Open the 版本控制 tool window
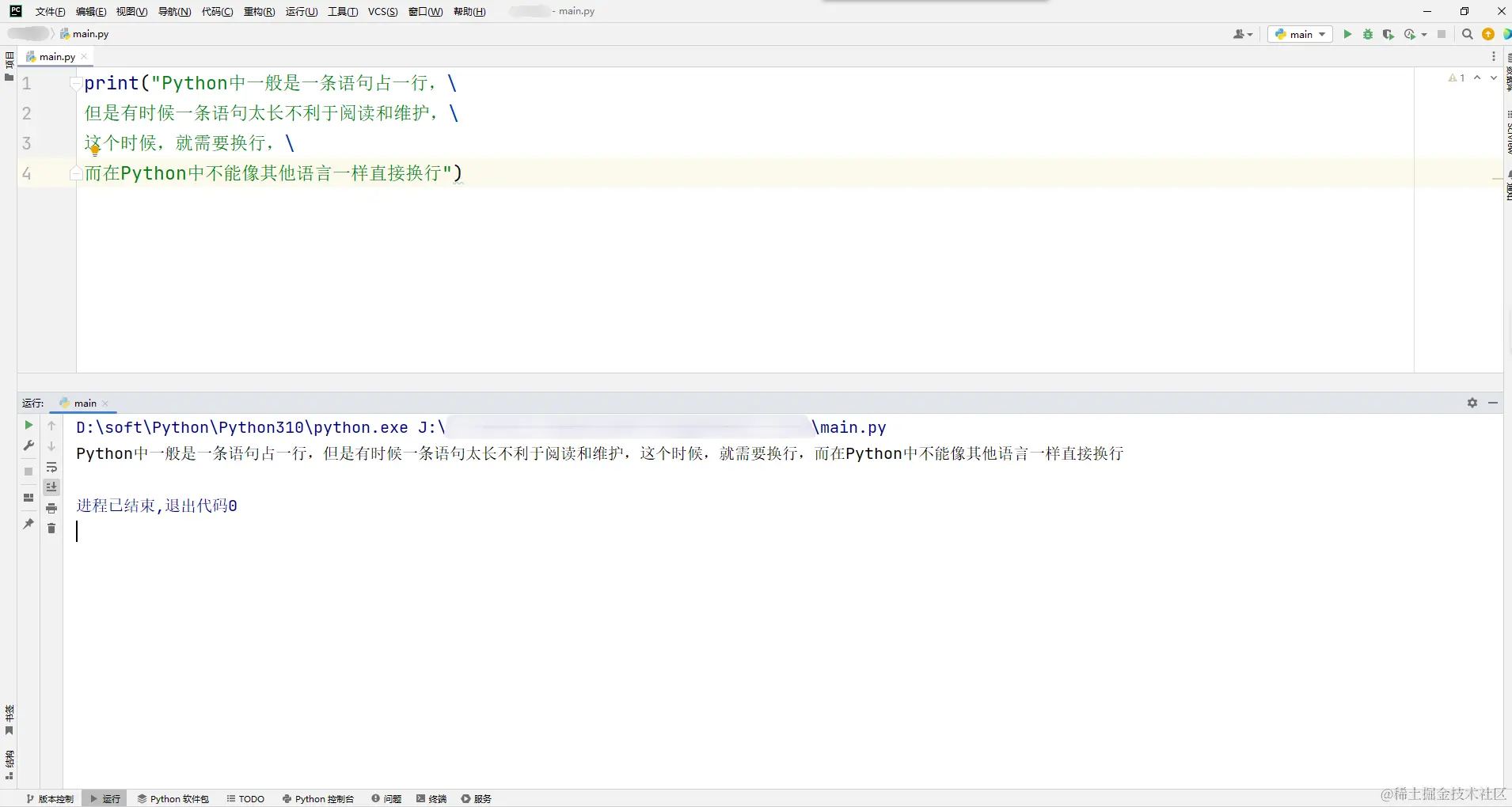The width and height of the screenshot is (1512, 807). click(50, 798)
